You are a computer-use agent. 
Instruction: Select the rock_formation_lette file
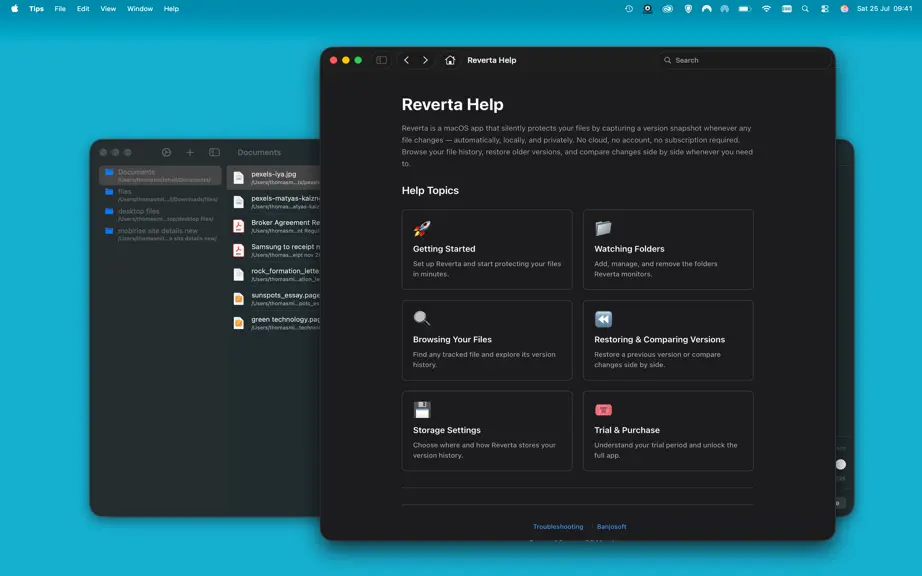click(x=273, y=274)
